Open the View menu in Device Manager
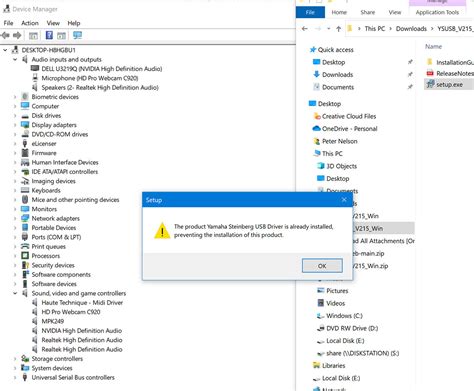Screen dimensions: 474x391 (53, 23)
